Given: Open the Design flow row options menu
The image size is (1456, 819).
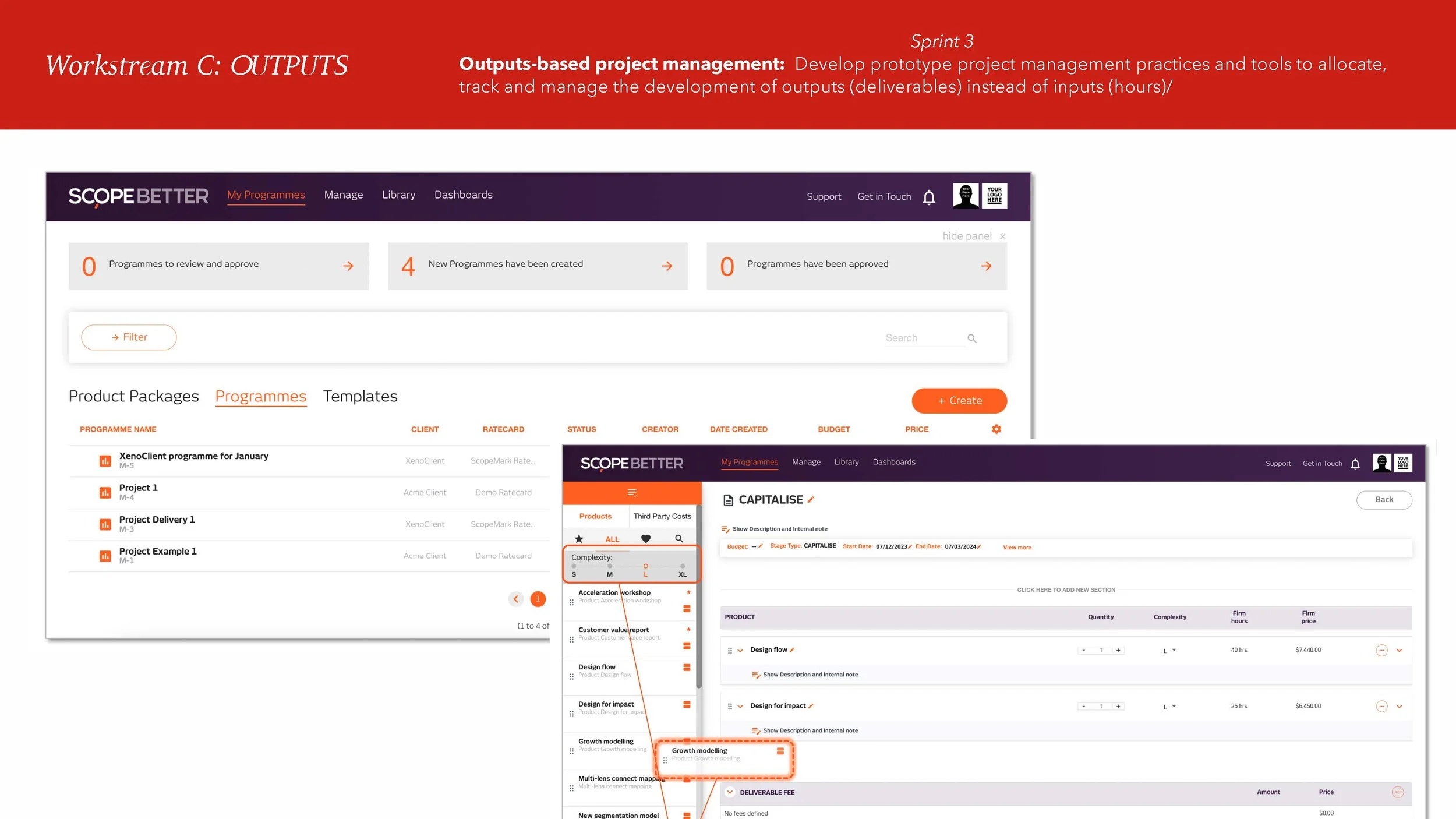Looking at the screenshot, I should click(x=1381, y=650).
